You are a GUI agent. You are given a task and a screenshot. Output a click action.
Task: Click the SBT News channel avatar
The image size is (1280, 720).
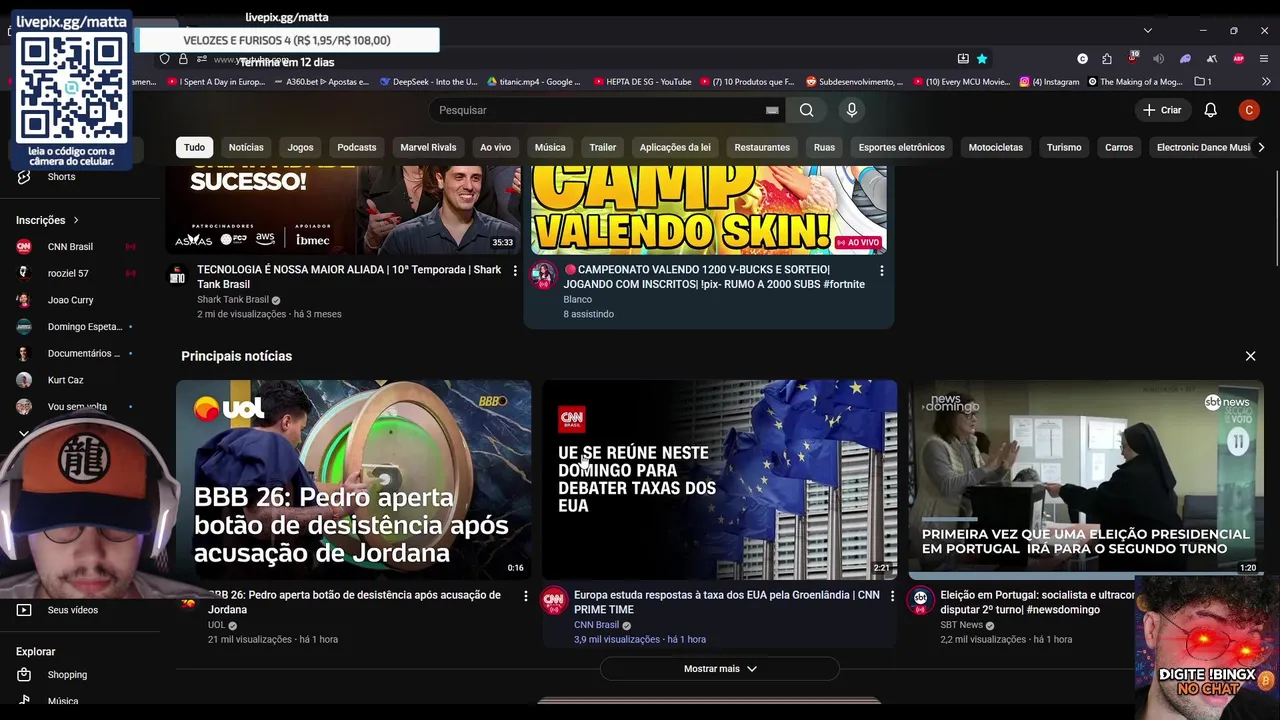click(920, 600)
